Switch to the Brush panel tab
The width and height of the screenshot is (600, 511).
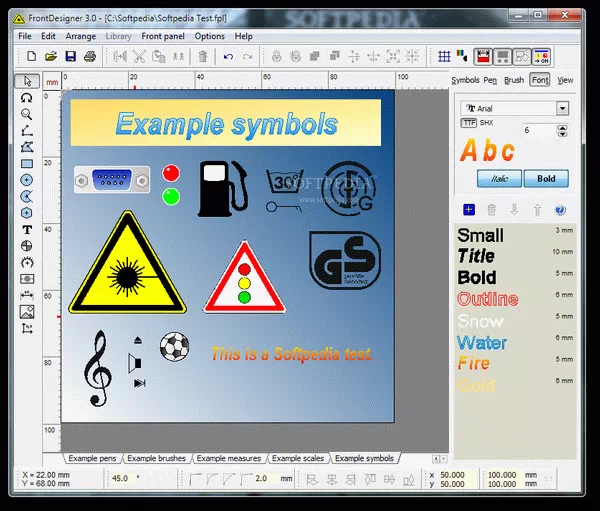tap(514, 79)
